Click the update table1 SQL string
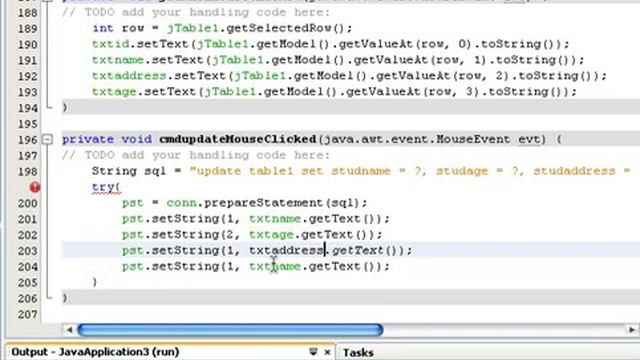Image resolution: width=640 pixels, height=360 pixels. tap(410, 171)
